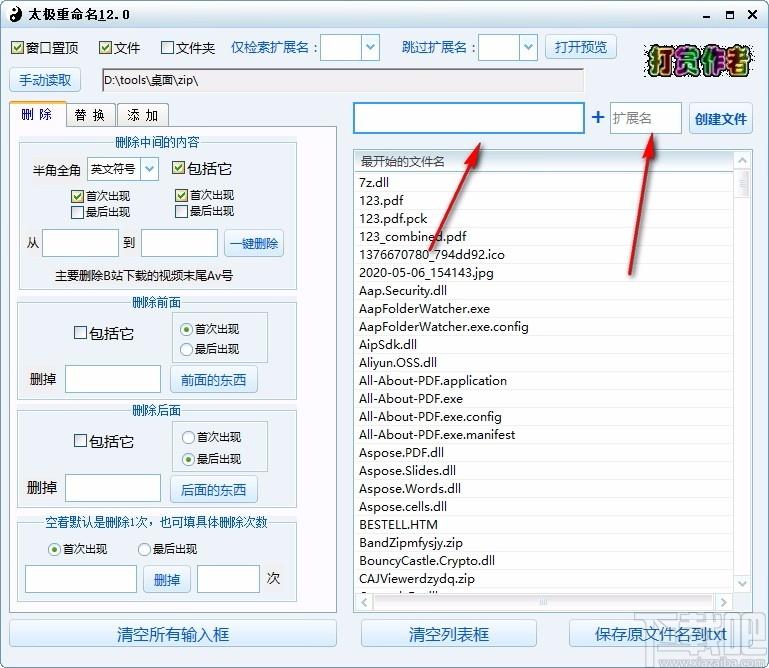Click 一键删除 button

[254, 243]
